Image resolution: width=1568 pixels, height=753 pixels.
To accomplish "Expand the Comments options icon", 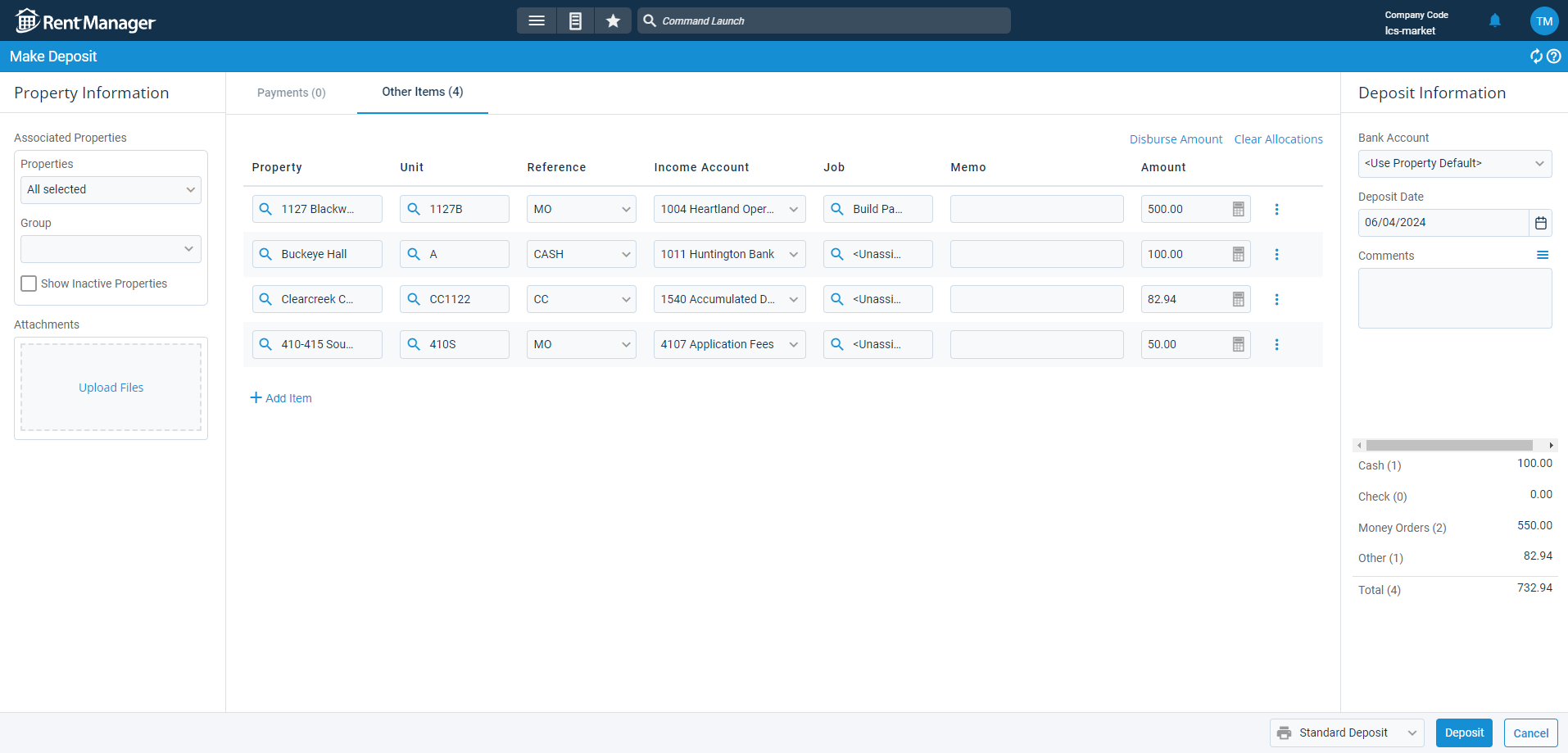I will coord(1544,255).
